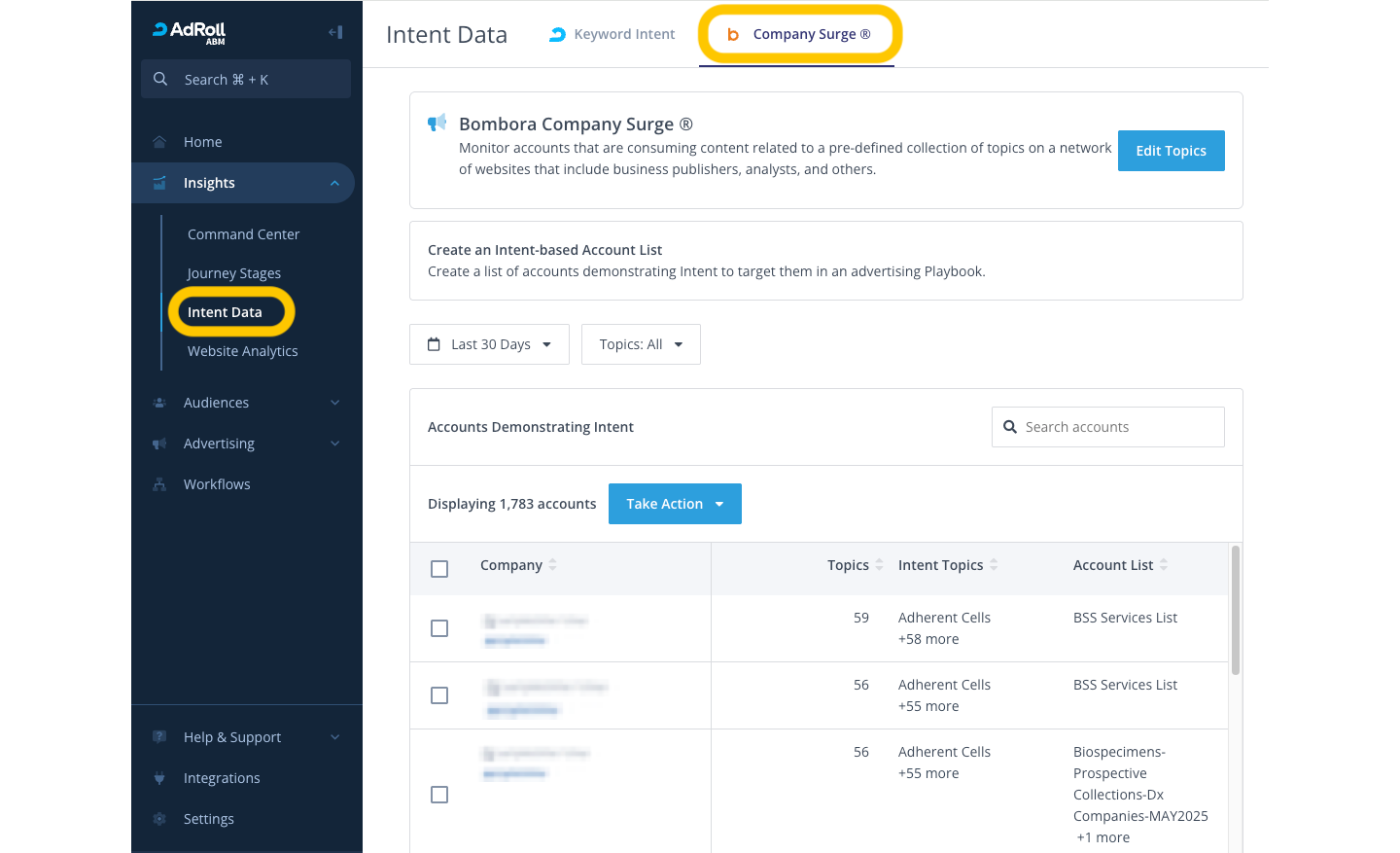Collapse the Insights section chevron
The width and height of the screenshot is (1400, 853).
pyautogui.click(x=334, y=183)
